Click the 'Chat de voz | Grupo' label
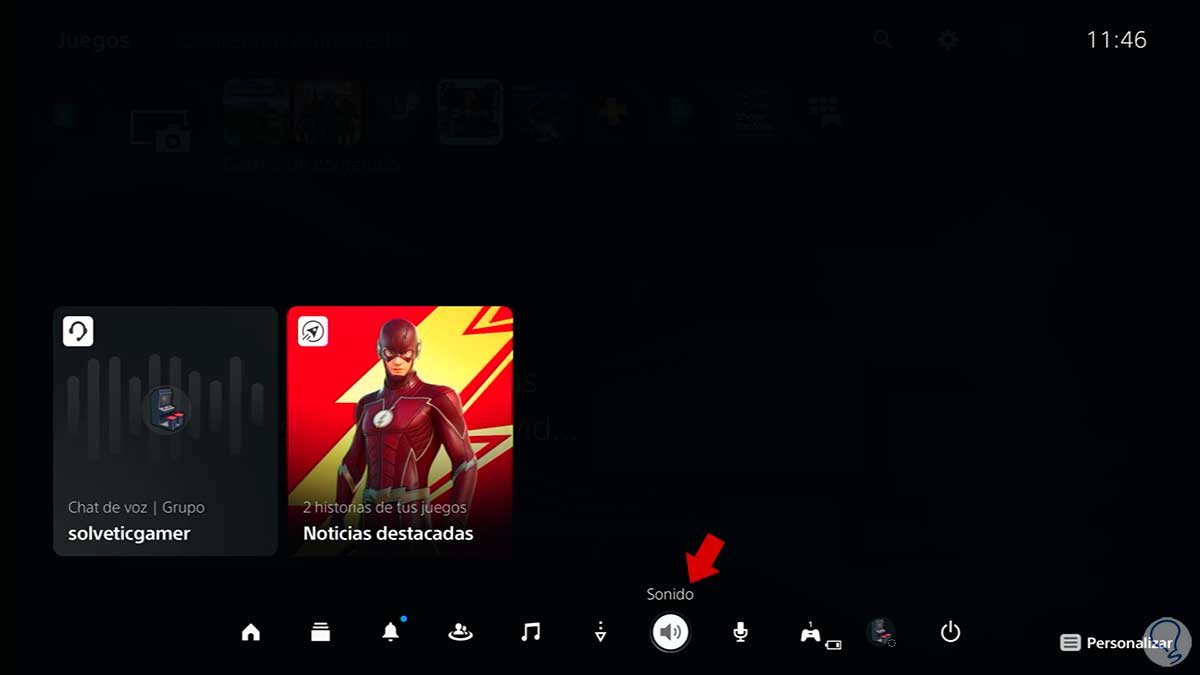This screenshot has height=675, width=1200. (136, 508)
